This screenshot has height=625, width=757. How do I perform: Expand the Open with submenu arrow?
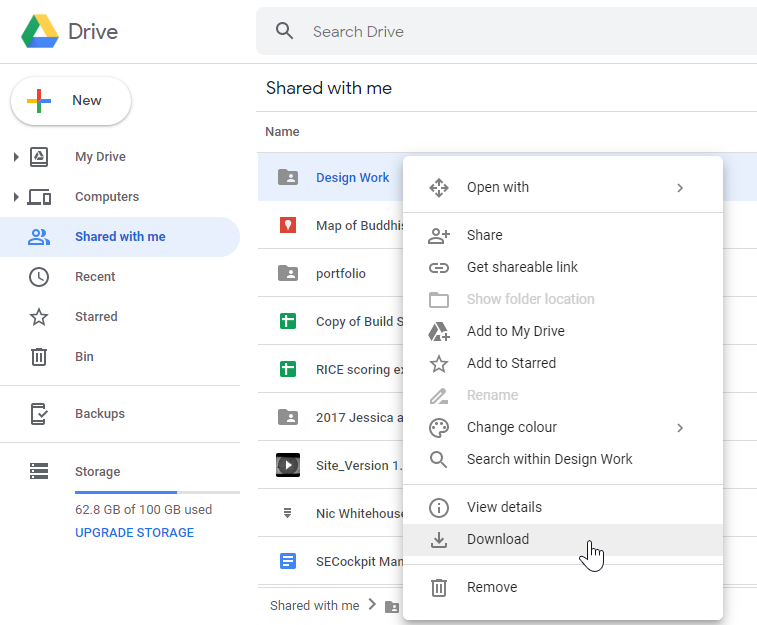(680, 188)
